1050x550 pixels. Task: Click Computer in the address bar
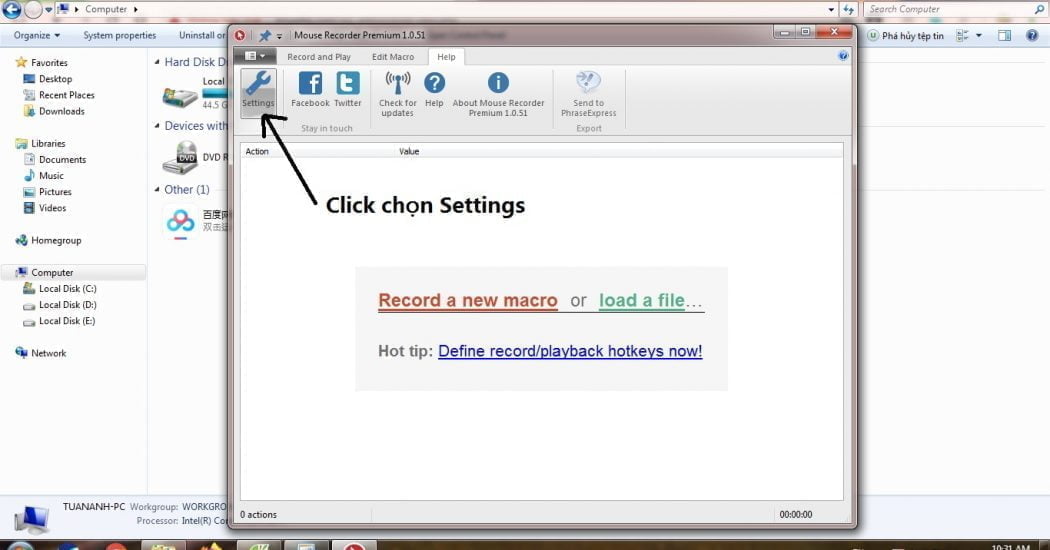coord(106,9)
